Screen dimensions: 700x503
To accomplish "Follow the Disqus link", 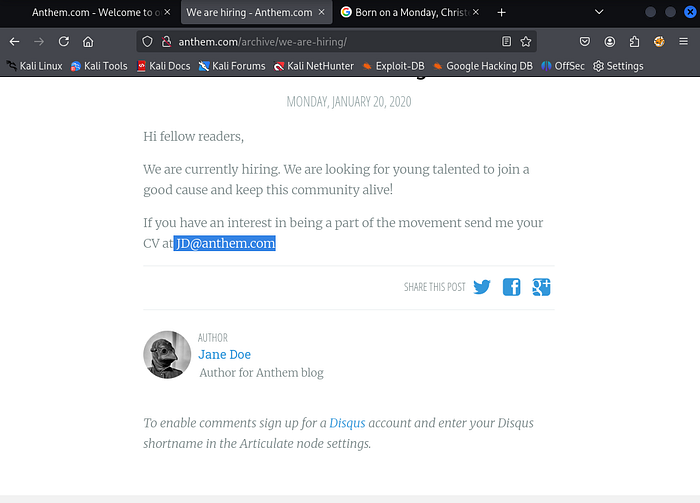I will [347, 423].
